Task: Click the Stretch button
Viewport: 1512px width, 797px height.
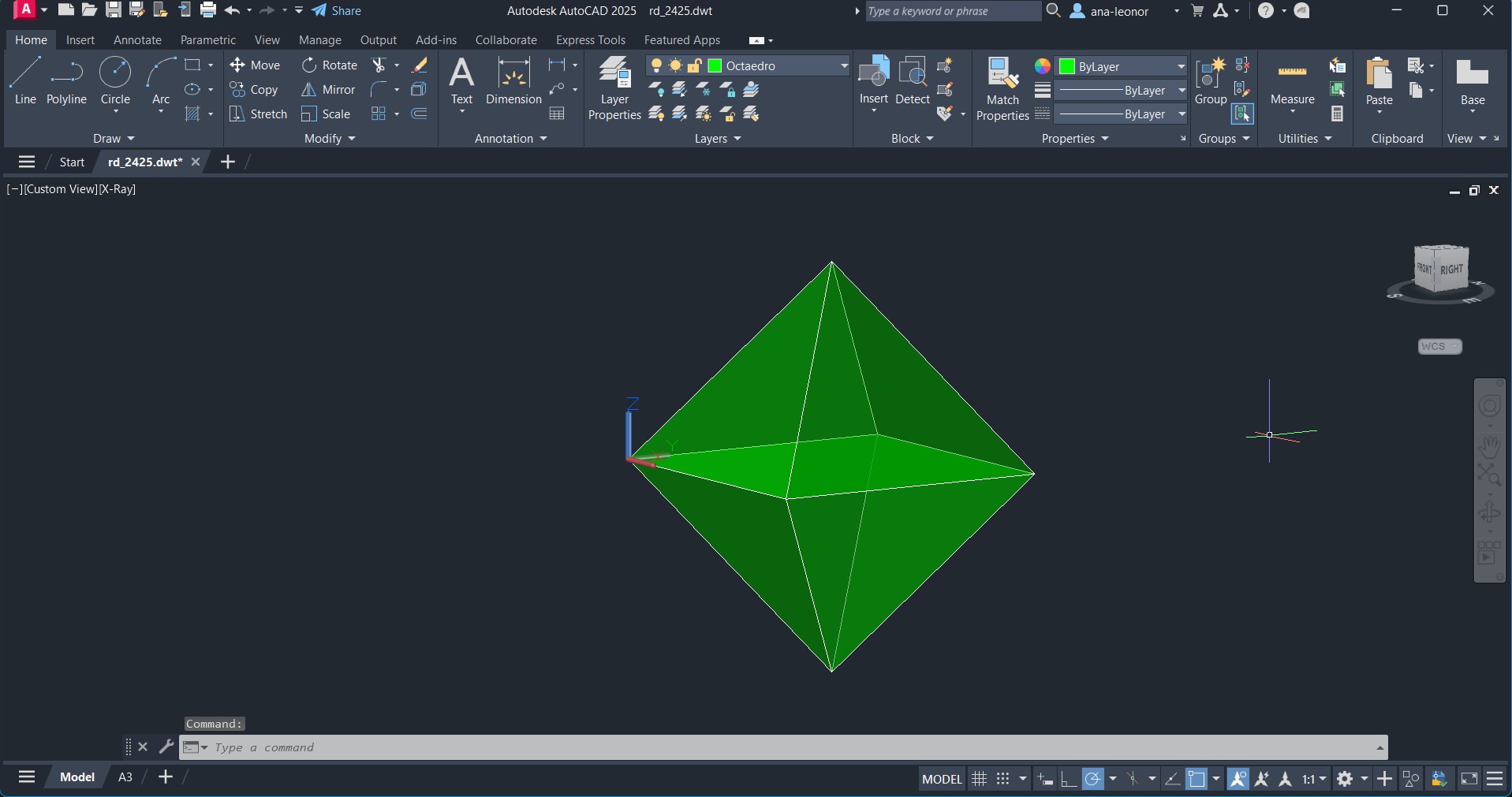Action: point(259,114)
